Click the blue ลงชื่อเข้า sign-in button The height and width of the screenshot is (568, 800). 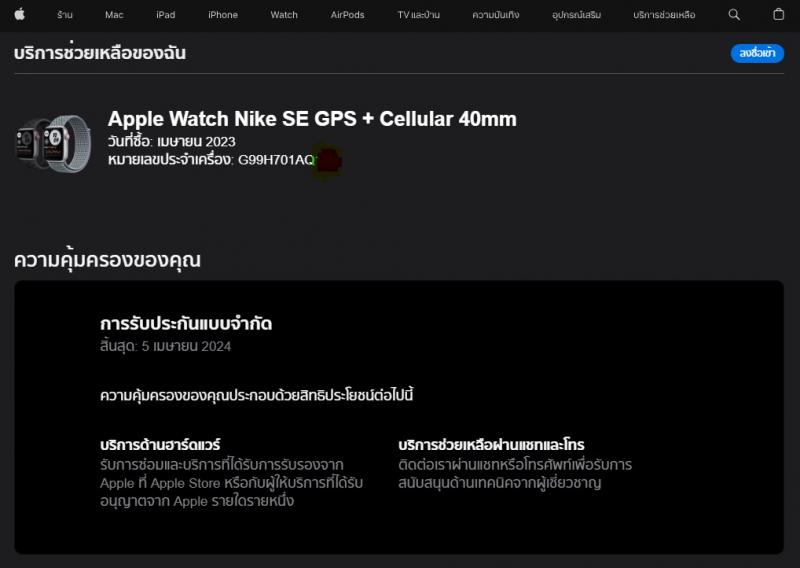coord(757,53)
